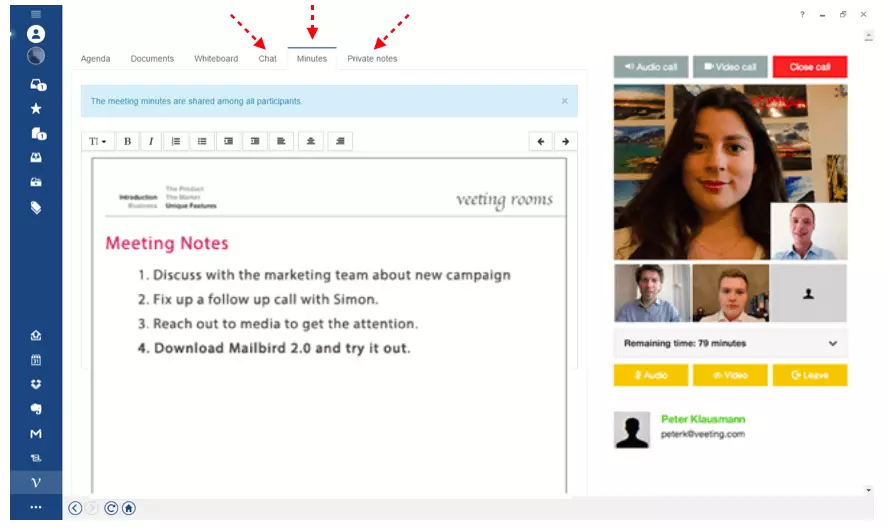Viewport: 887px width, 529px height.
Task: Select the Veeting Rooms V icon
Action: click(x=36, y=483)
